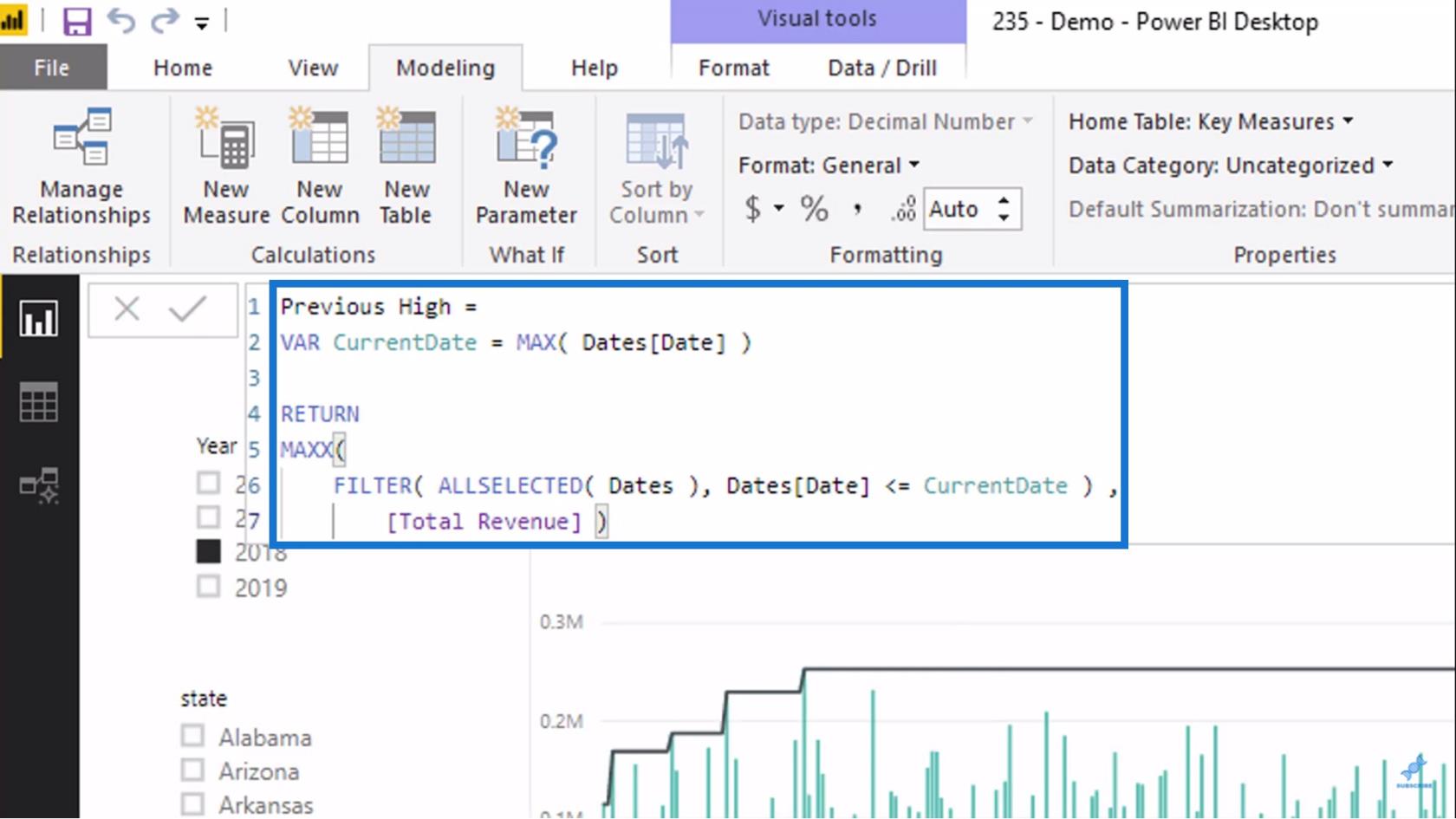
Task: Click the Visual tools contextual label
Action: [x=817, y=19]
